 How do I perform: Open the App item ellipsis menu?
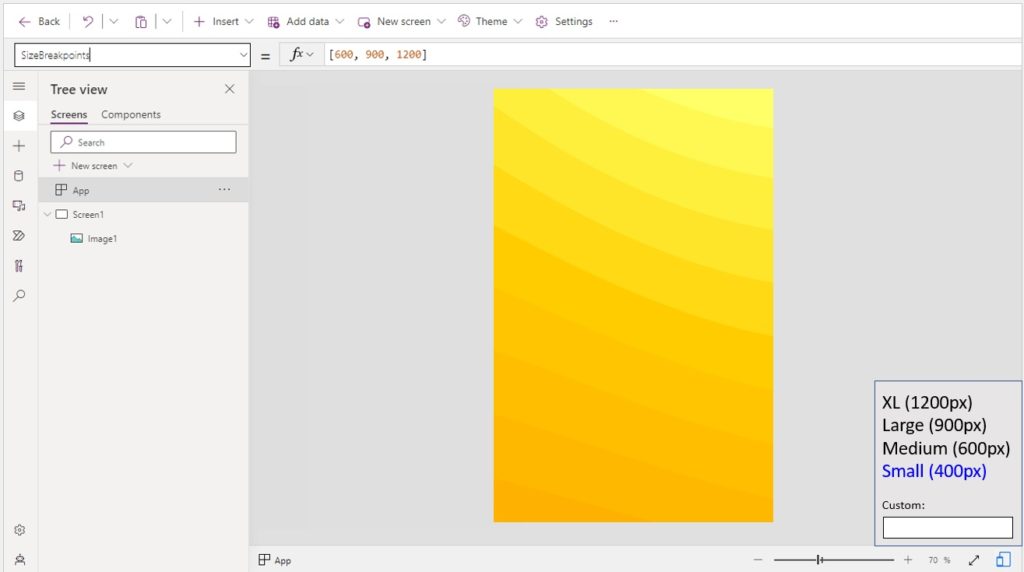tap(224, 189)
